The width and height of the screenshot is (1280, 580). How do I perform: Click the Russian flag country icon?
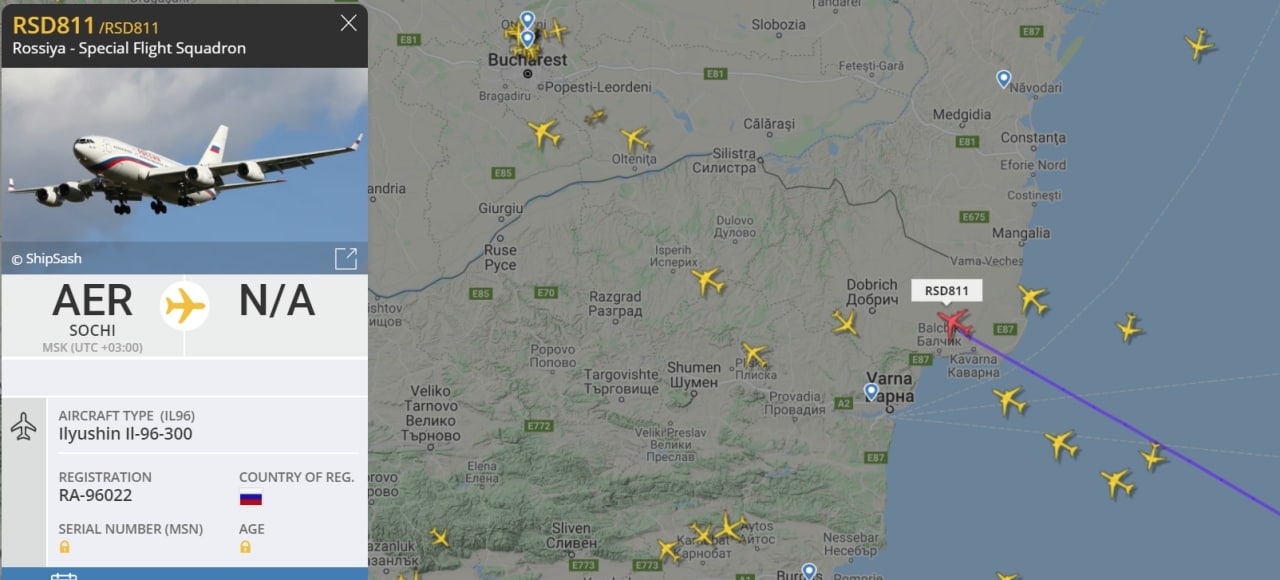point(250,498)
